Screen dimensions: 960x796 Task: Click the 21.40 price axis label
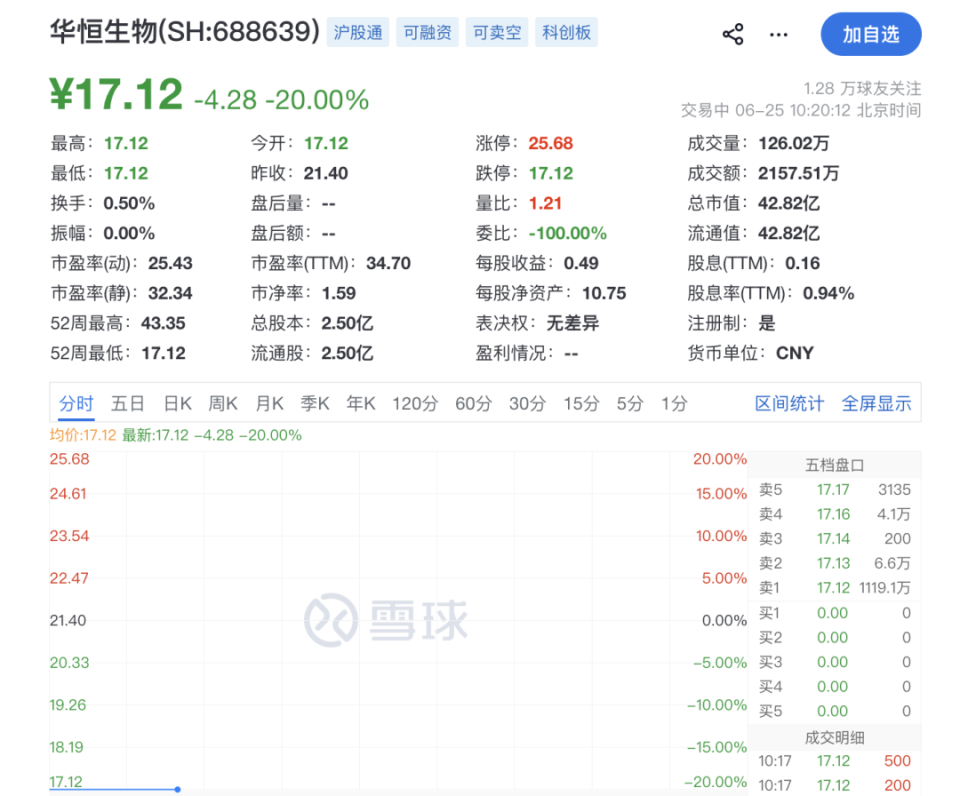point(68,620)
